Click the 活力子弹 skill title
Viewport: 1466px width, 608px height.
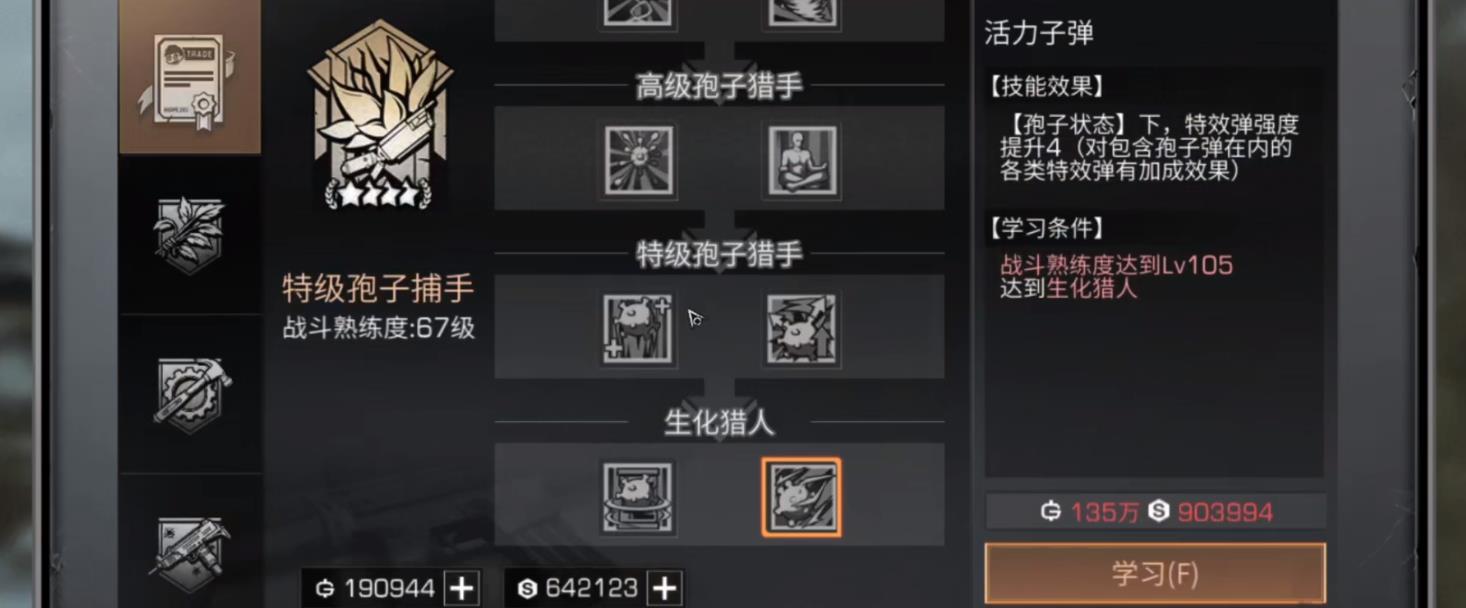tap(1039, 33)
